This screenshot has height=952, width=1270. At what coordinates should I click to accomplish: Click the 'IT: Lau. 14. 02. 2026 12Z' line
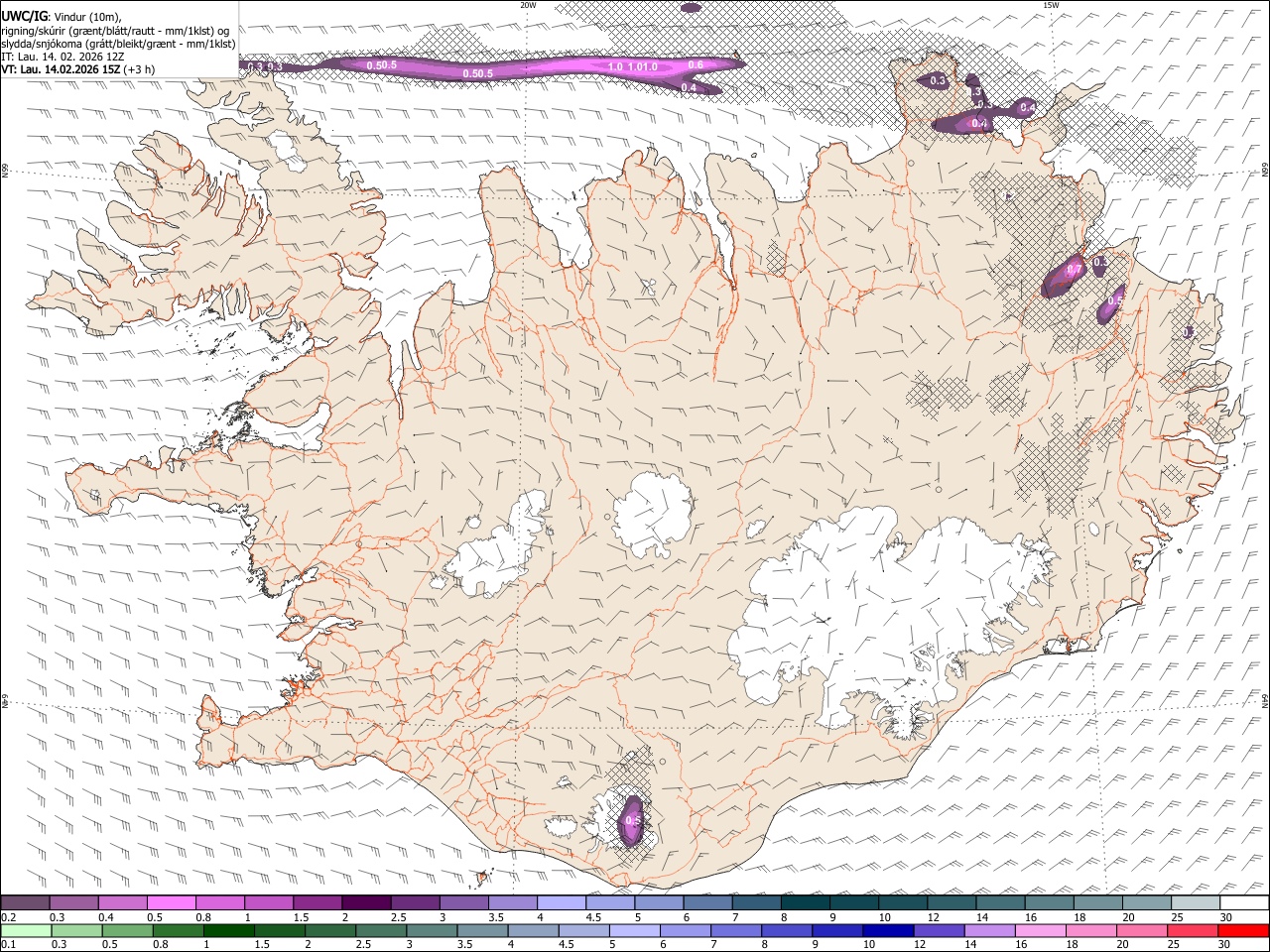[x=63, y=57]
